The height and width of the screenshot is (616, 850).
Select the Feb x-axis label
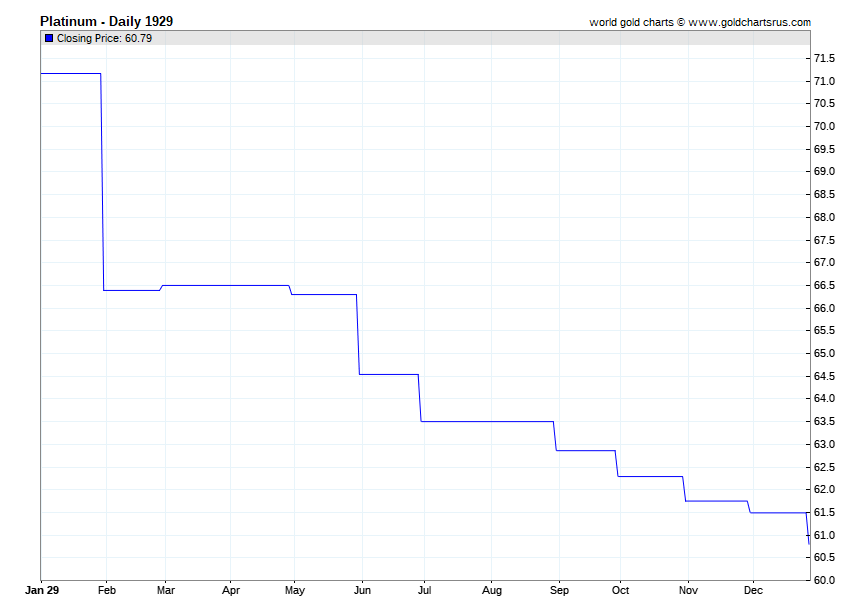coord(107,590)
